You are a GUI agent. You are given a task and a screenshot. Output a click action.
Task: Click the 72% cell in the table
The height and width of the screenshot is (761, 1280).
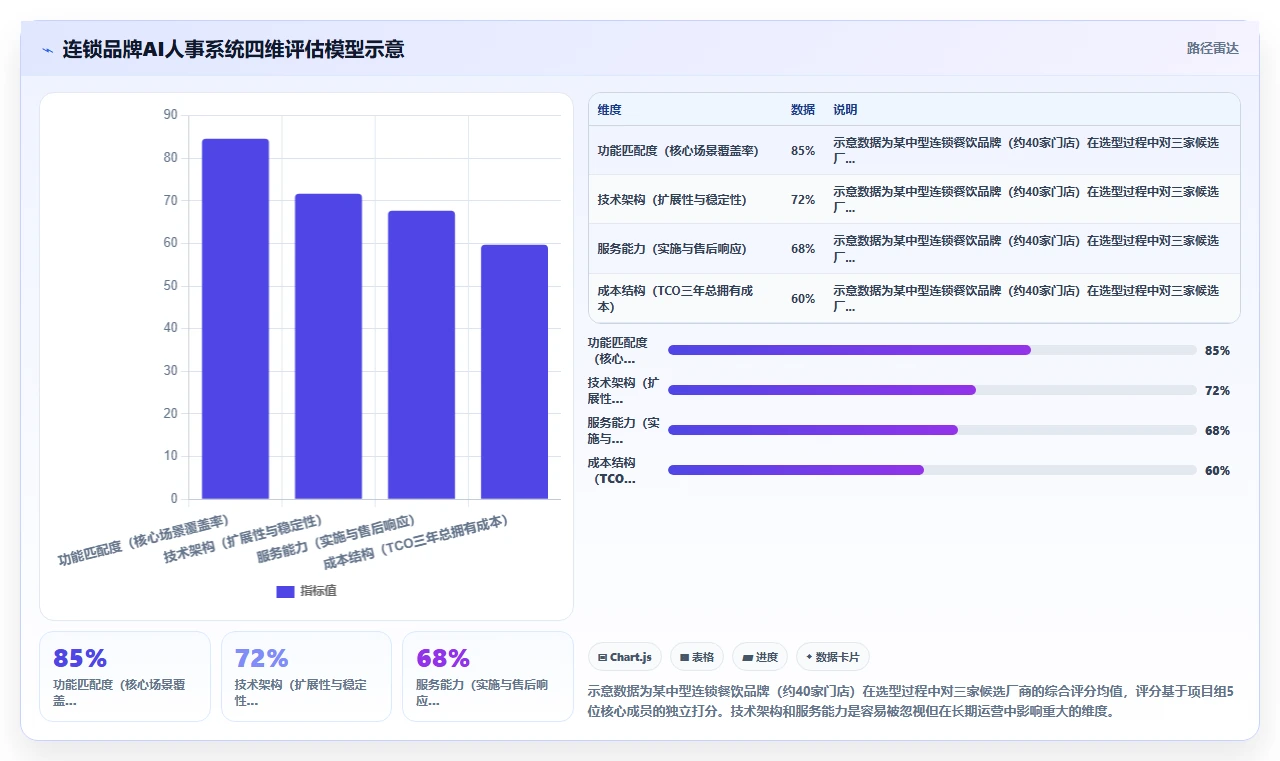(803, 199)
